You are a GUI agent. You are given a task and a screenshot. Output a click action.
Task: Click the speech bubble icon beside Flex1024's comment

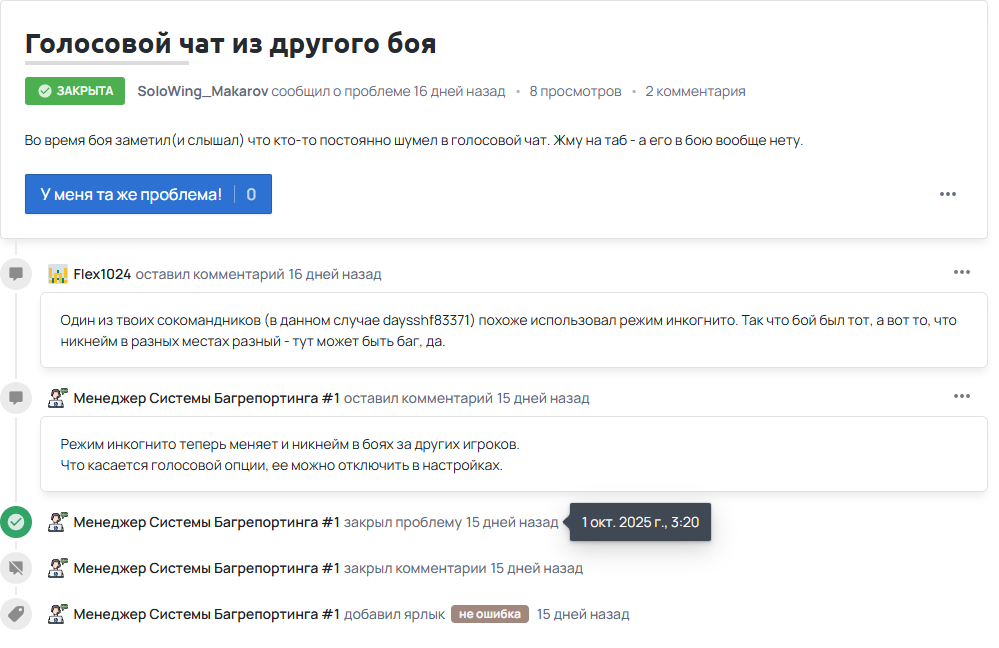click(16, 273)
